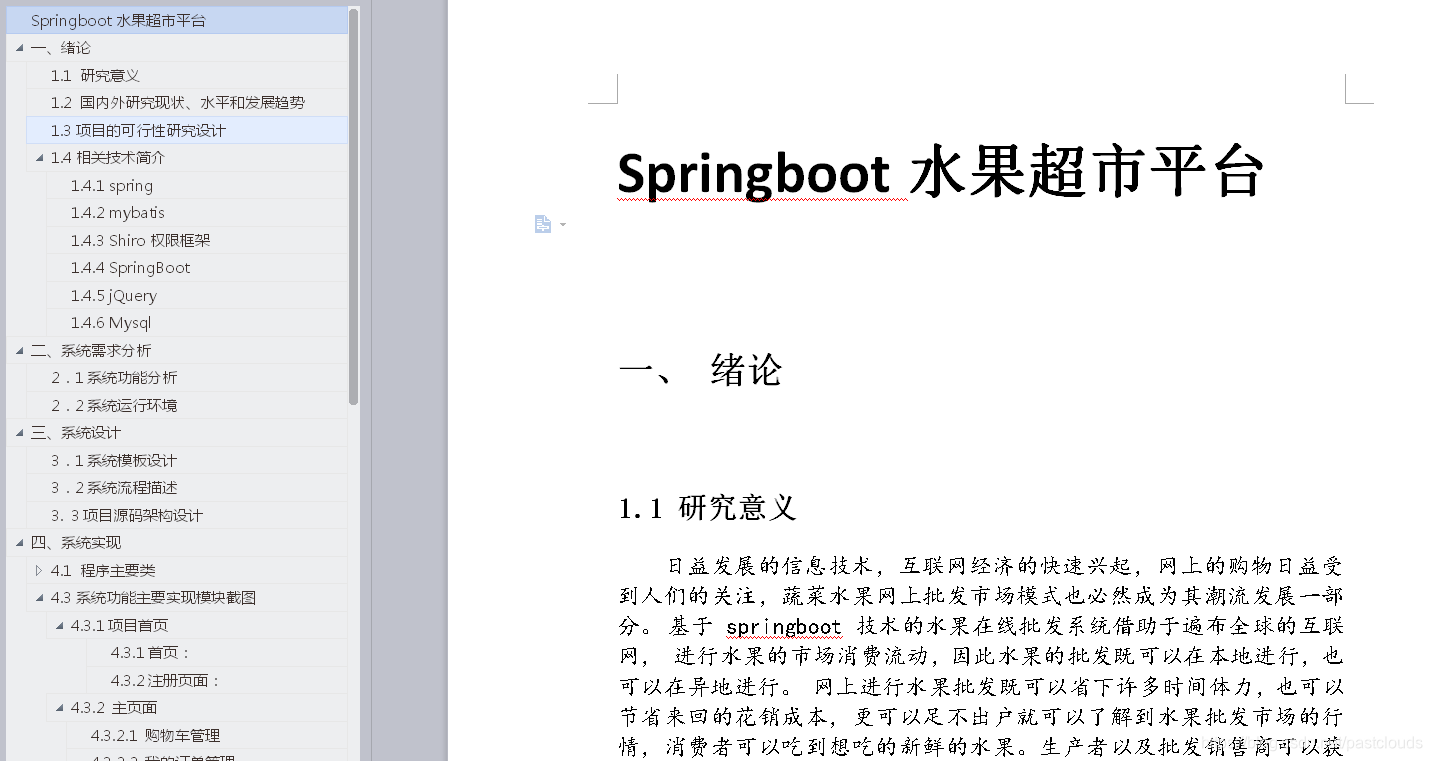Collapse the 4.3 系统功能主要实现模块截图 node
The image size is (1432, 761).
point(40,598)
